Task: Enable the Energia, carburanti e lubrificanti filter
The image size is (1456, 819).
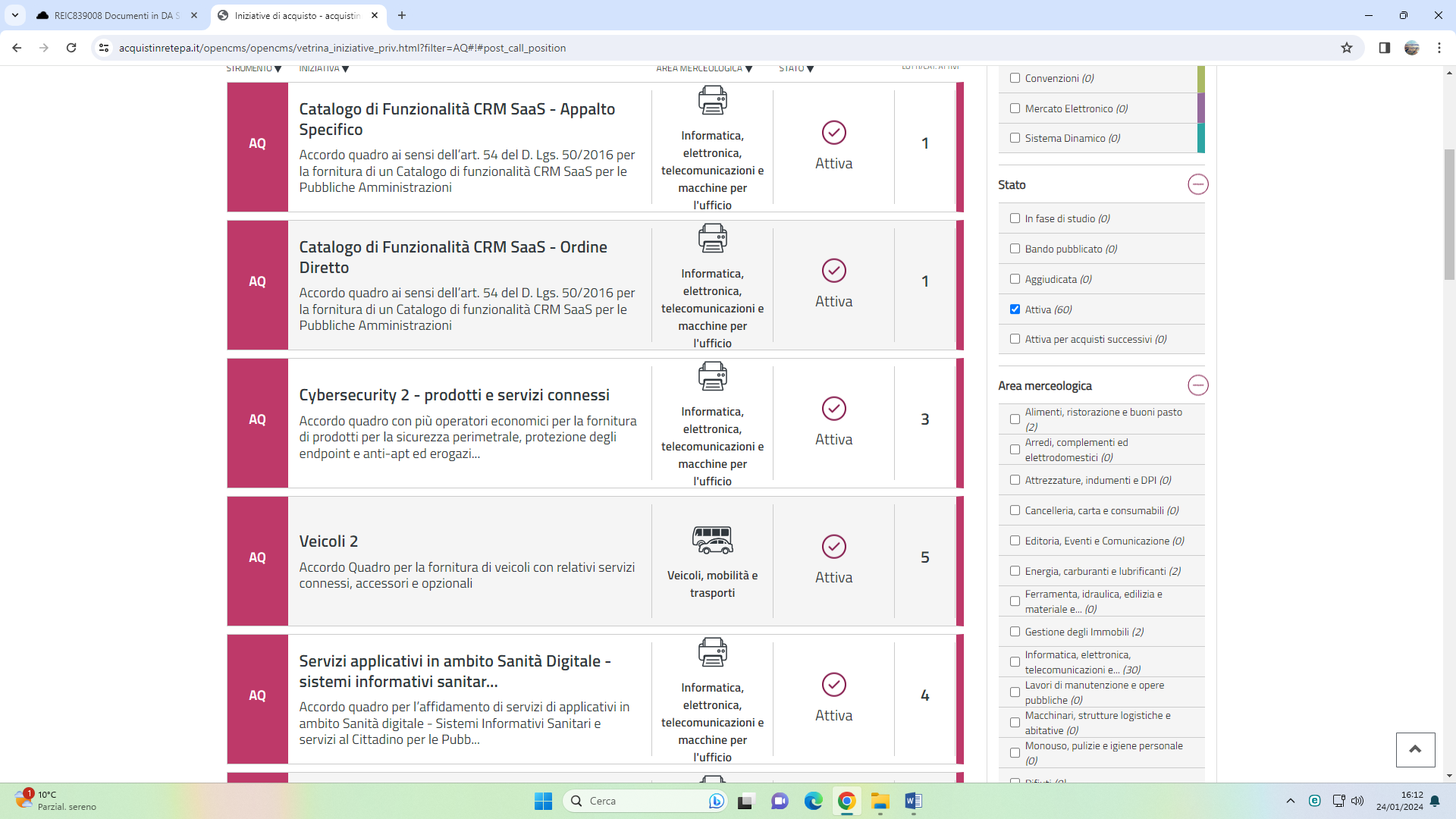Action: [x=1015, y=571]
